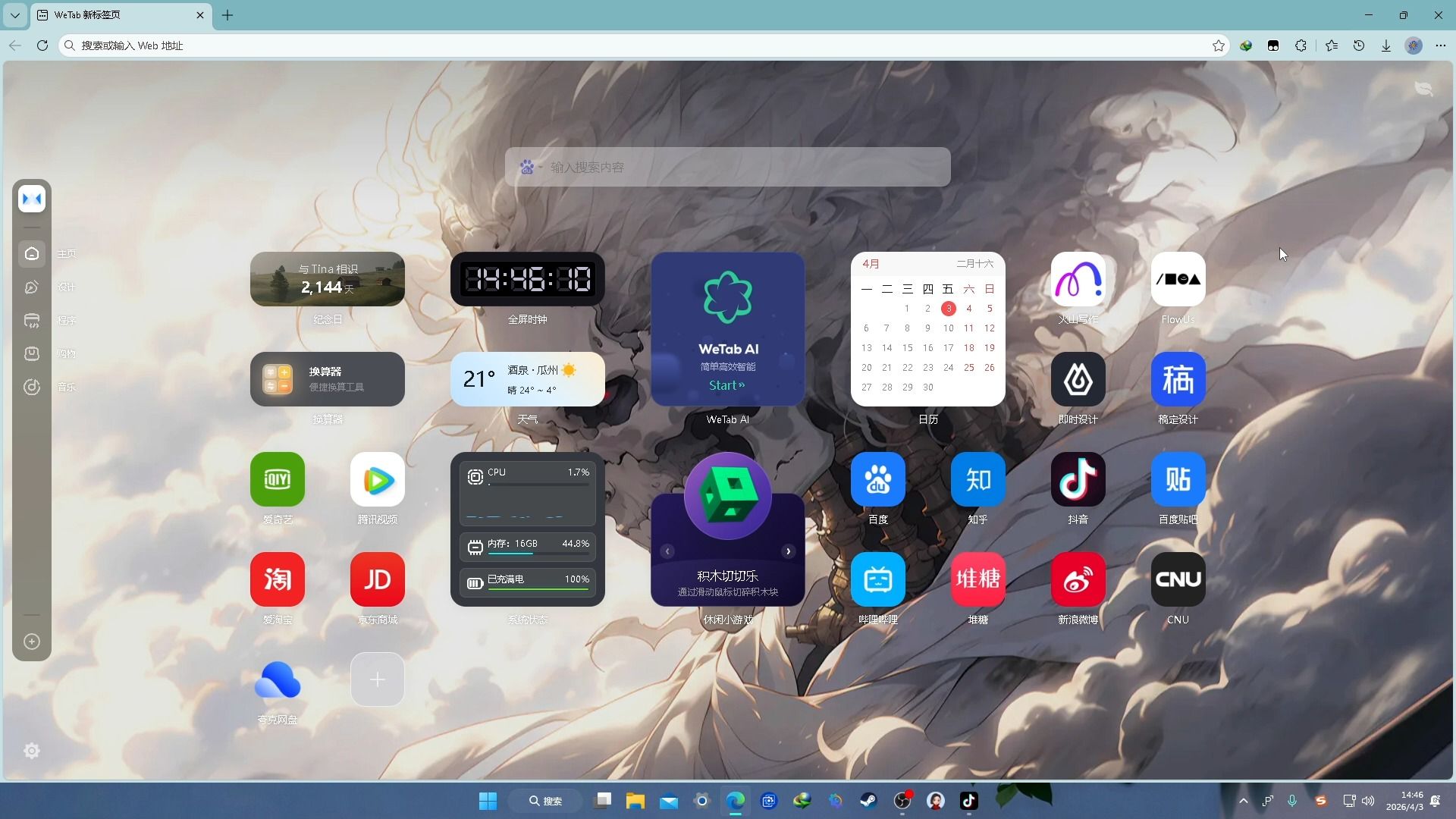The width and height of the screenshot is (1456, 819).
Task: Open the 夸克网盘 cloud icon
Action: [x=278, y=679]
